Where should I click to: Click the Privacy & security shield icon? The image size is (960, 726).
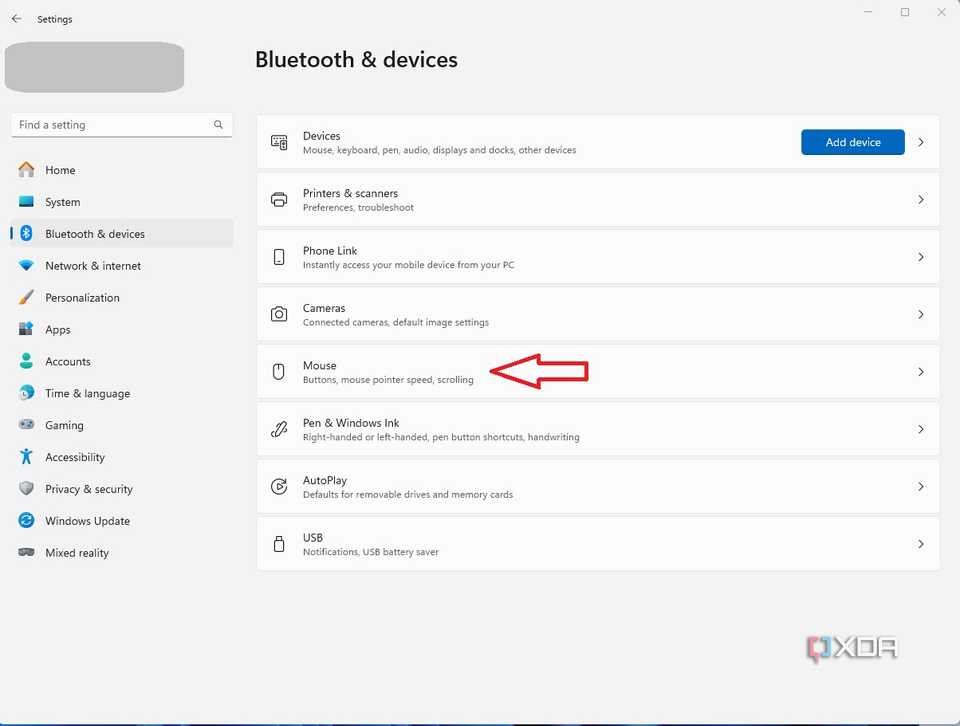pos(26,488)
